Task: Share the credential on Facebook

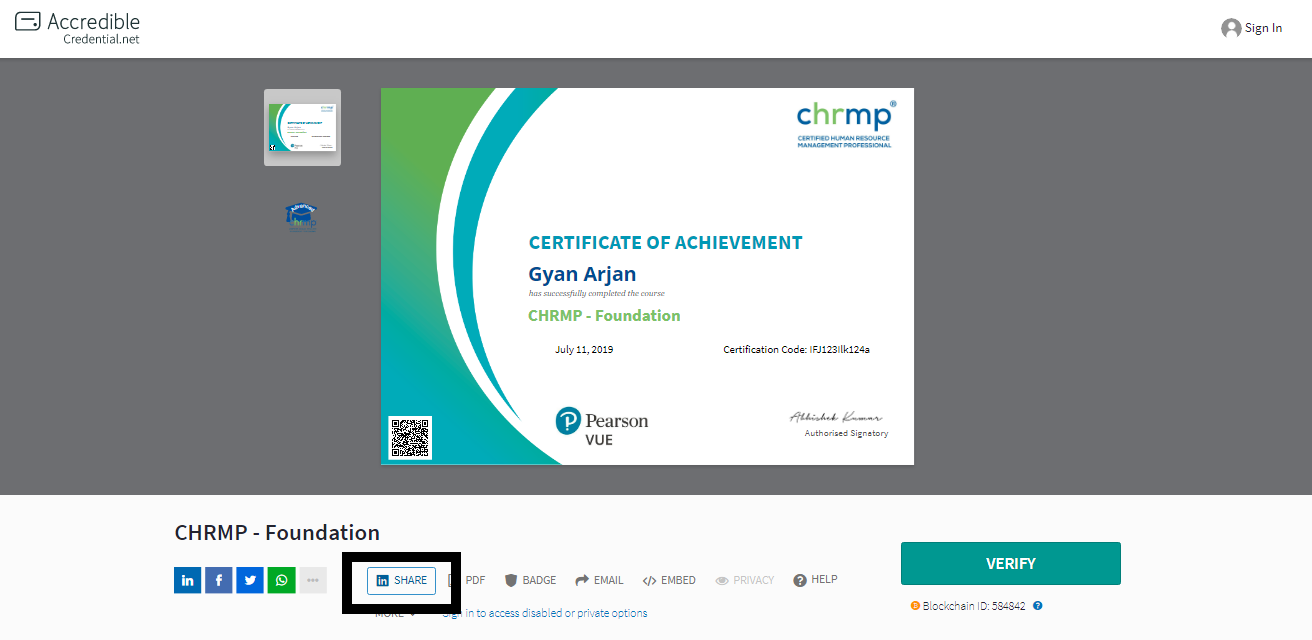Action: click(218, 580)
